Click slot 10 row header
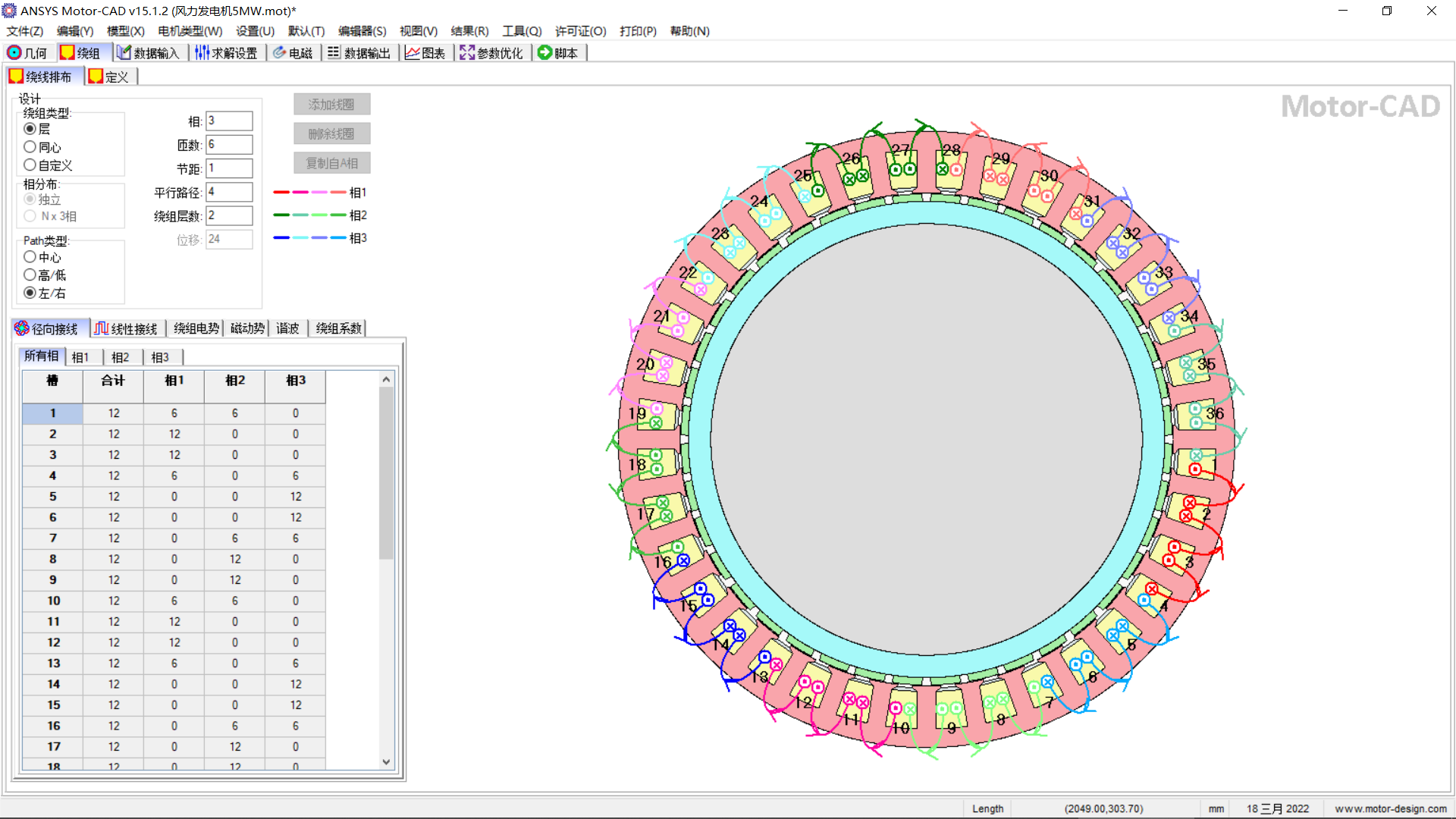This screenshot has height=819, width=1456. click(x=52, y=601)
